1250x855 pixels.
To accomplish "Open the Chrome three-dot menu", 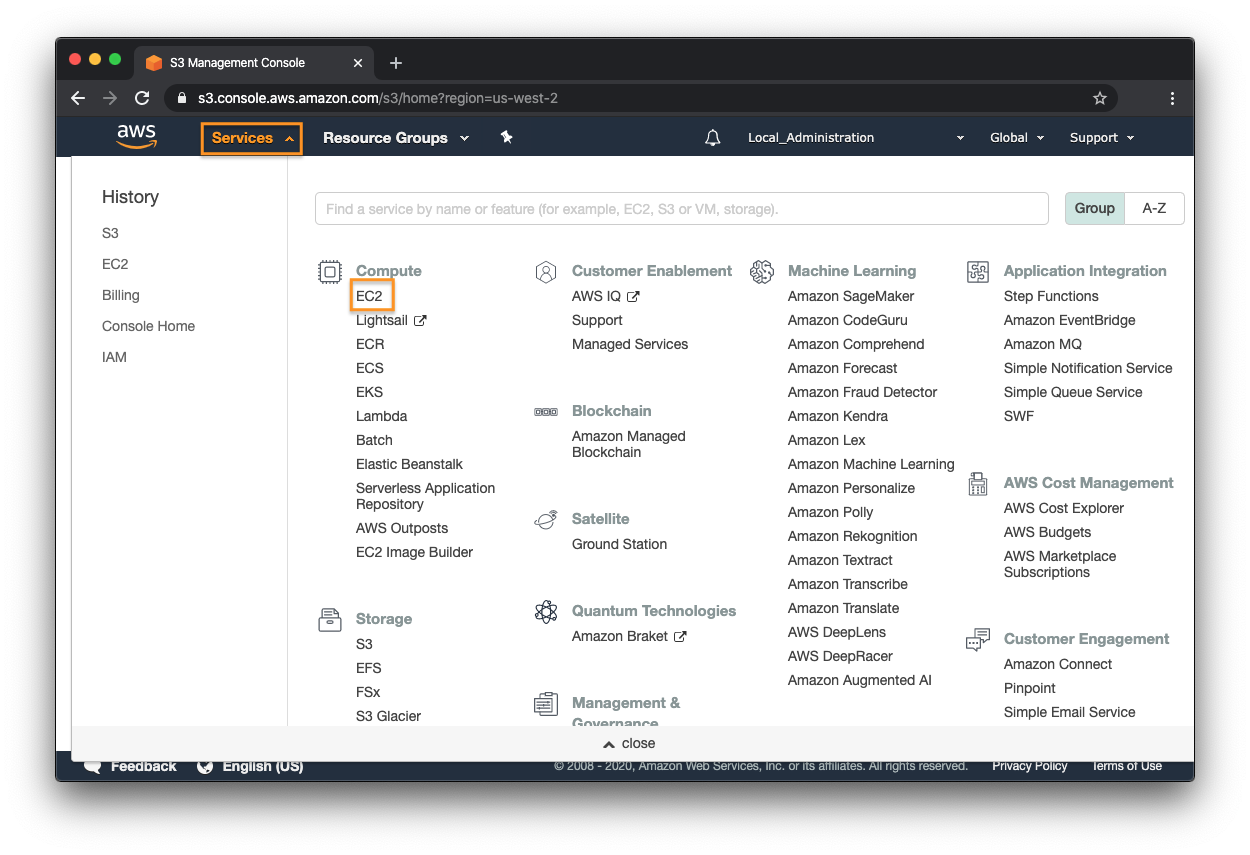I will click(1172, 98).
